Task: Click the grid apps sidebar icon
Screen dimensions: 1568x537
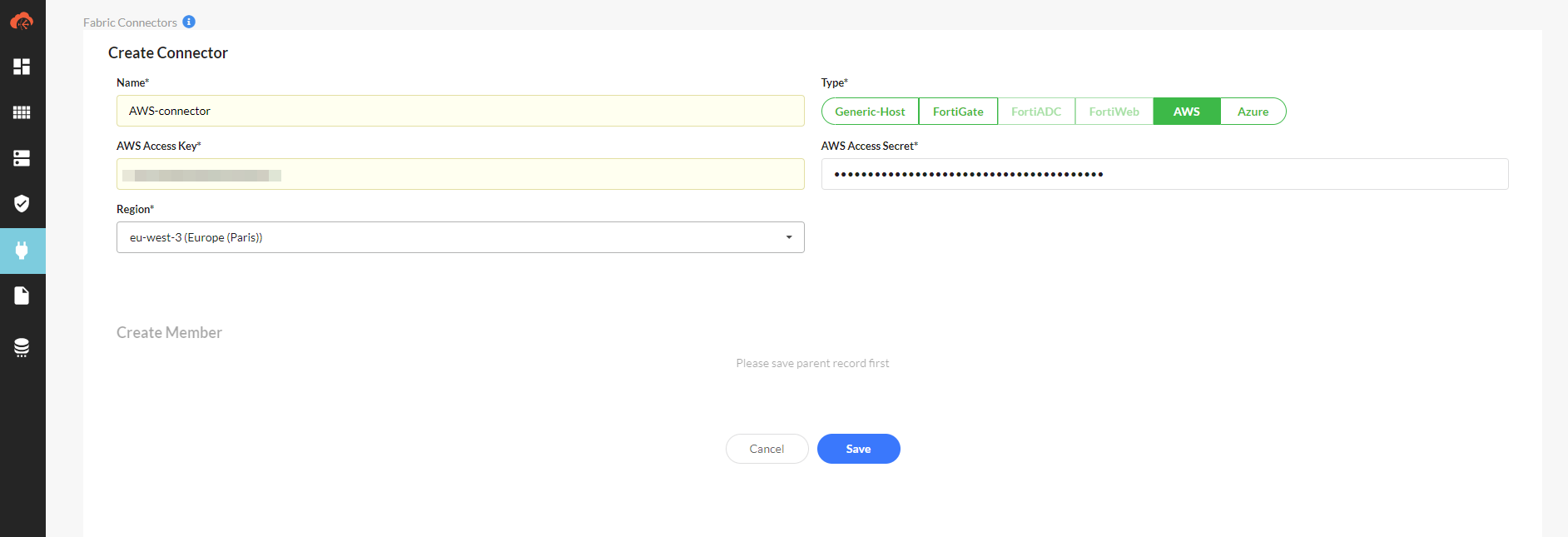Action: tap(22, 112)
